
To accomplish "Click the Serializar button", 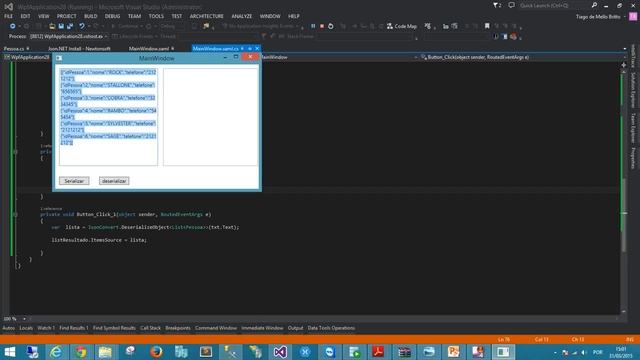I will click(74, 181).
